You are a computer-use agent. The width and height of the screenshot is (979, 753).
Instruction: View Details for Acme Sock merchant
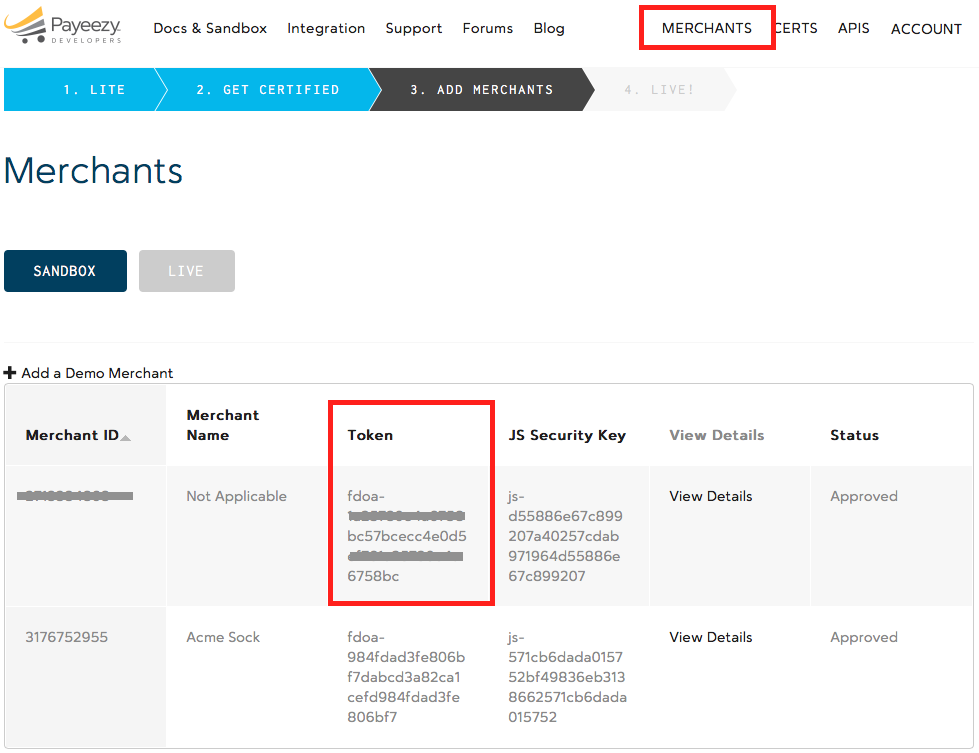point(711,637)
